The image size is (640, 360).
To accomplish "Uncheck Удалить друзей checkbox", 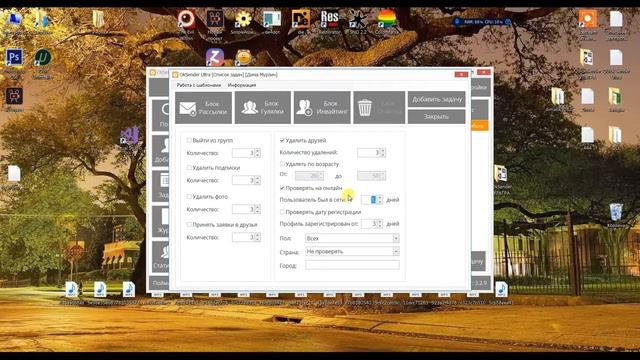I will (x=282, y=140).
